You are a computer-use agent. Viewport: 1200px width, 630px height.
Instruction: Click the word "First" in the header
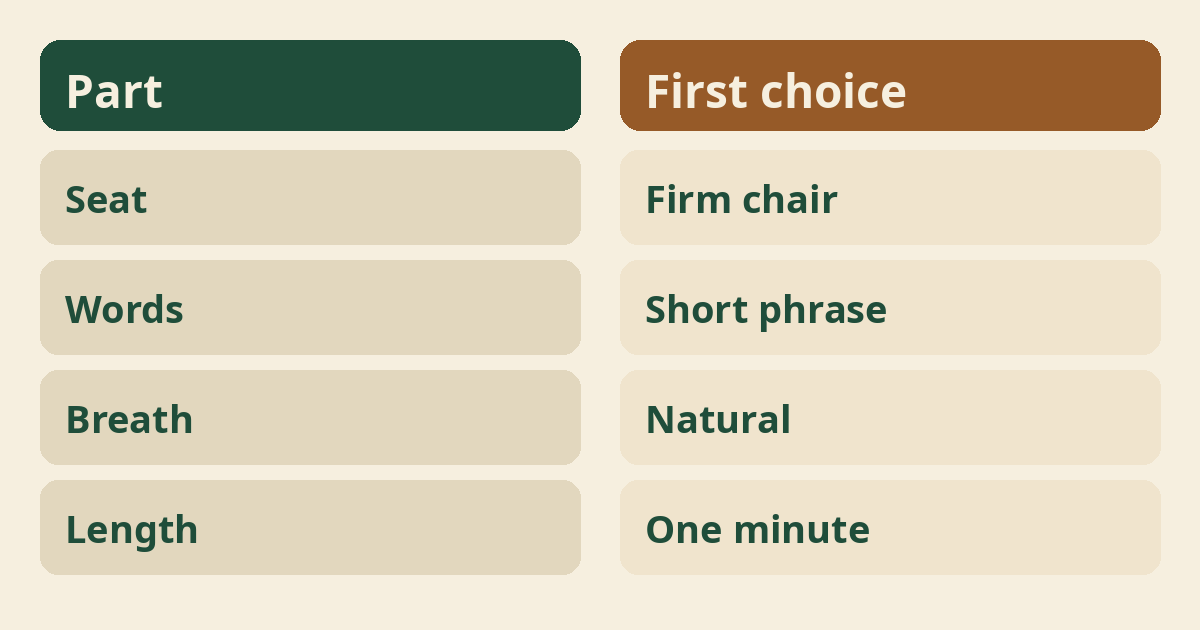pos(696,91)
